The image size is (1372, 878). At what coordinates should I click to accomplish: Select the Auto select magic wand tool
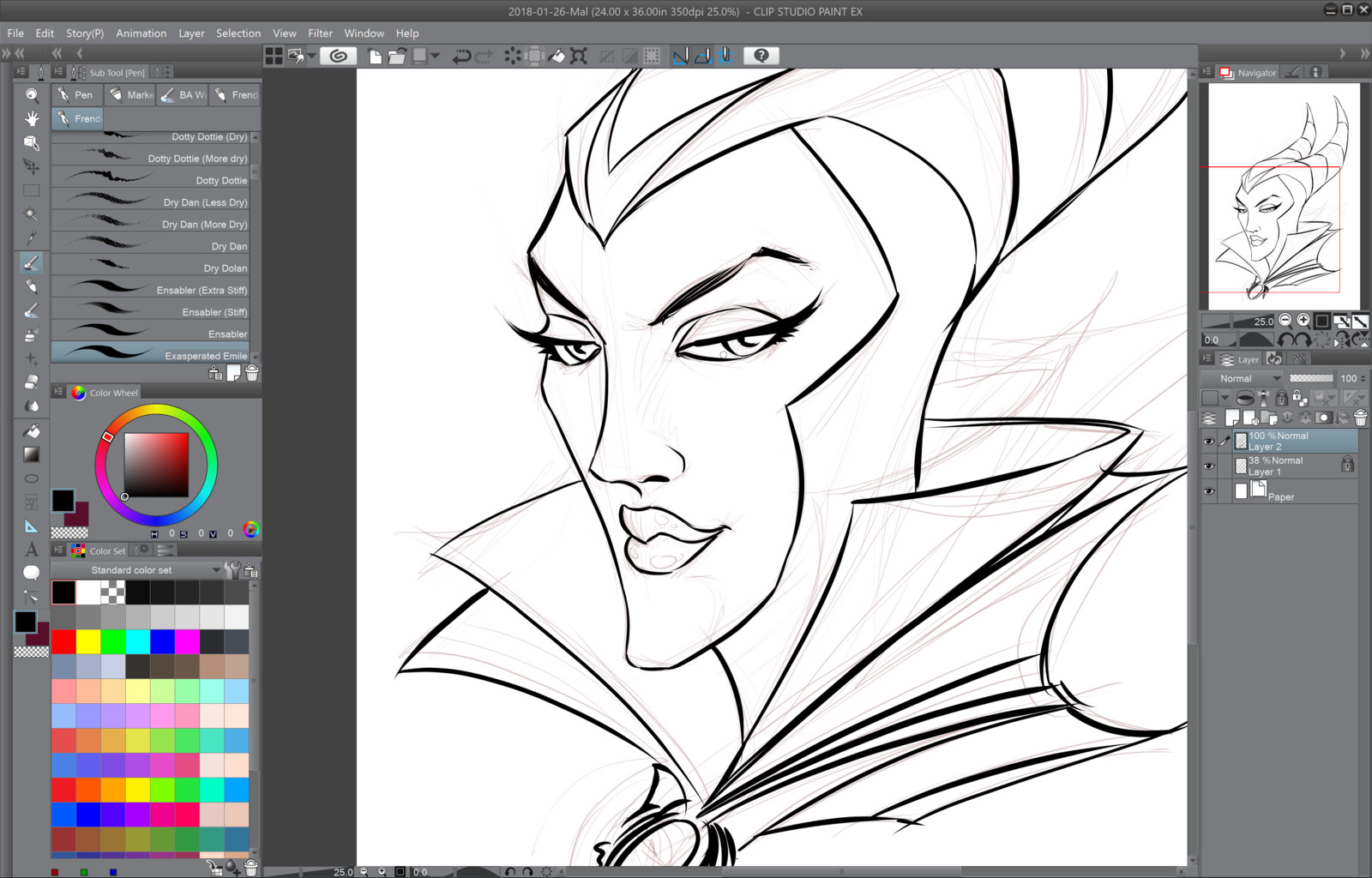(x=32, y=214)
